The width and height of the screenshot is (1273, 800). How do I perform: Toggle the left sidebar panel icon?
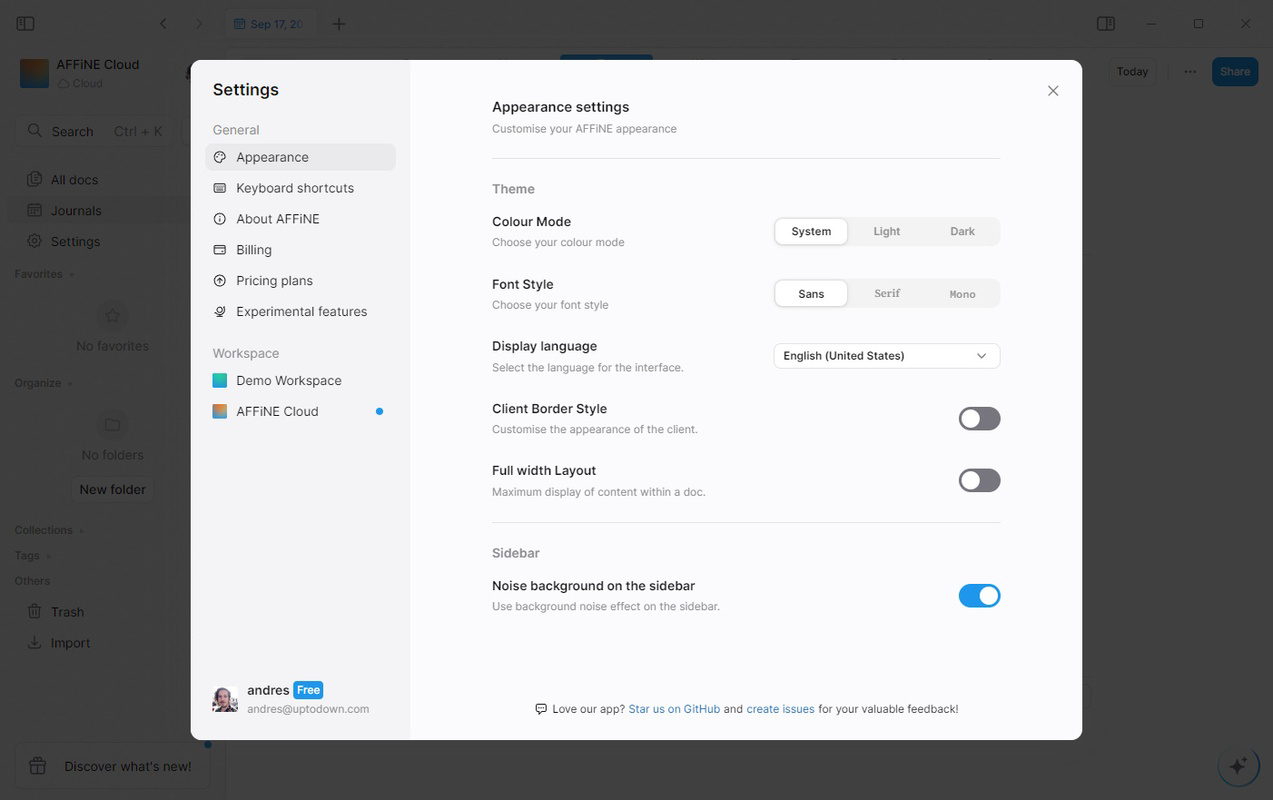tap(26, 24)
